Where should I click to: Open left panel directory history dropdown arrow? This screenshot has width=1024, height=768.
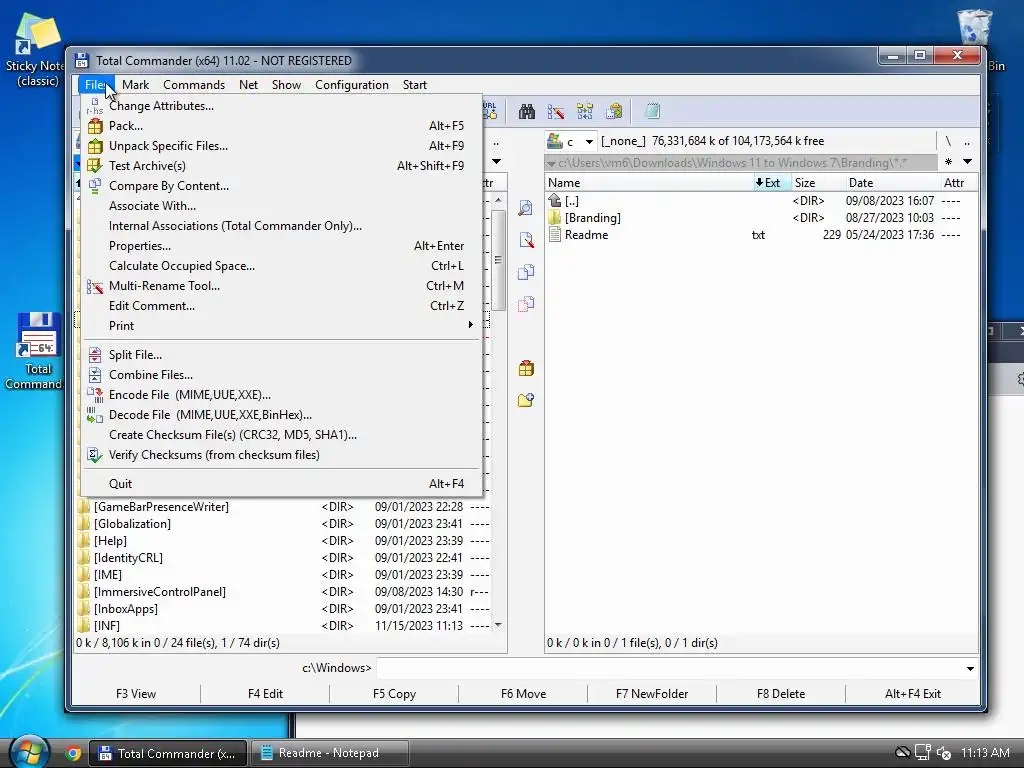(496, 161)
